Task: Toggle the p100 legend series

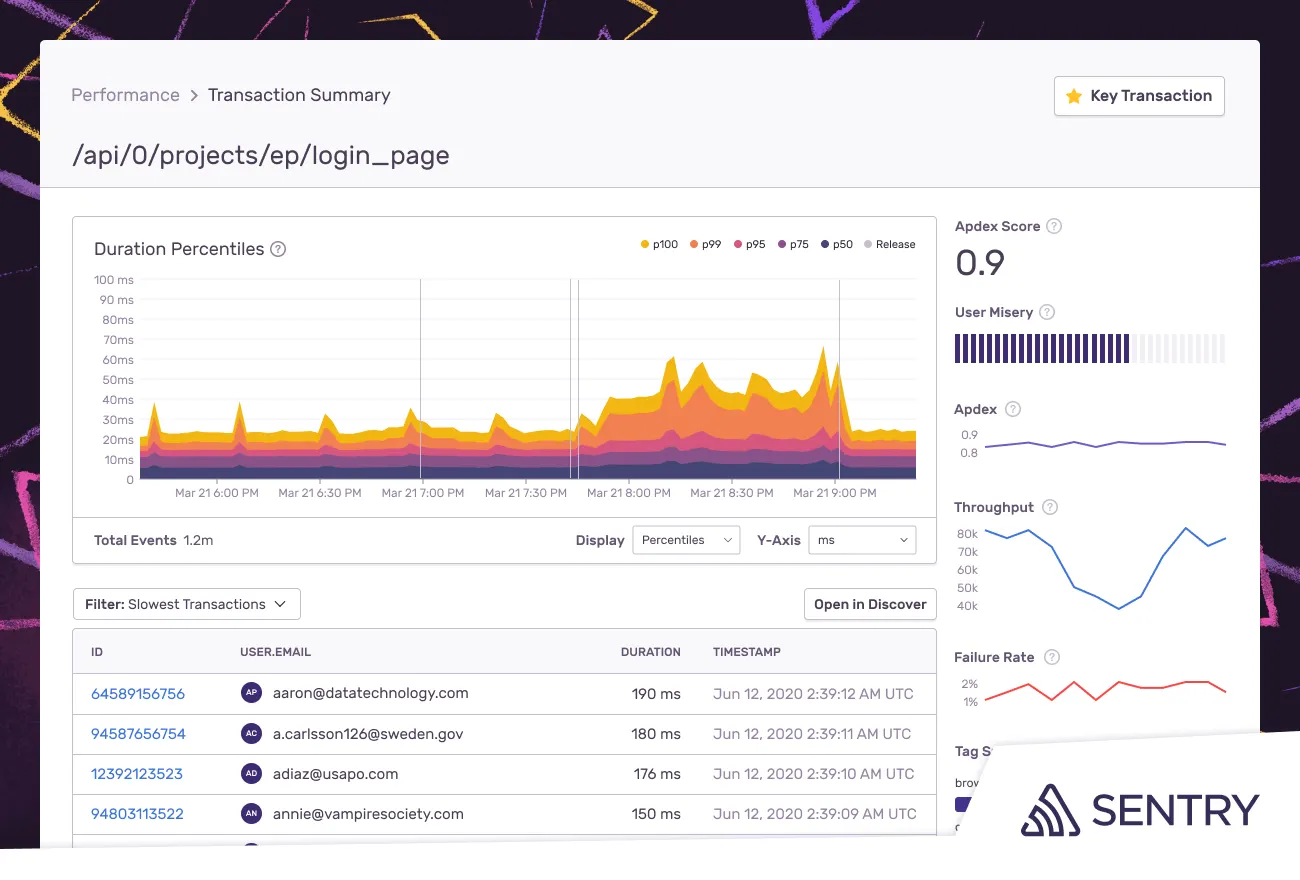Action: point(659,244)
